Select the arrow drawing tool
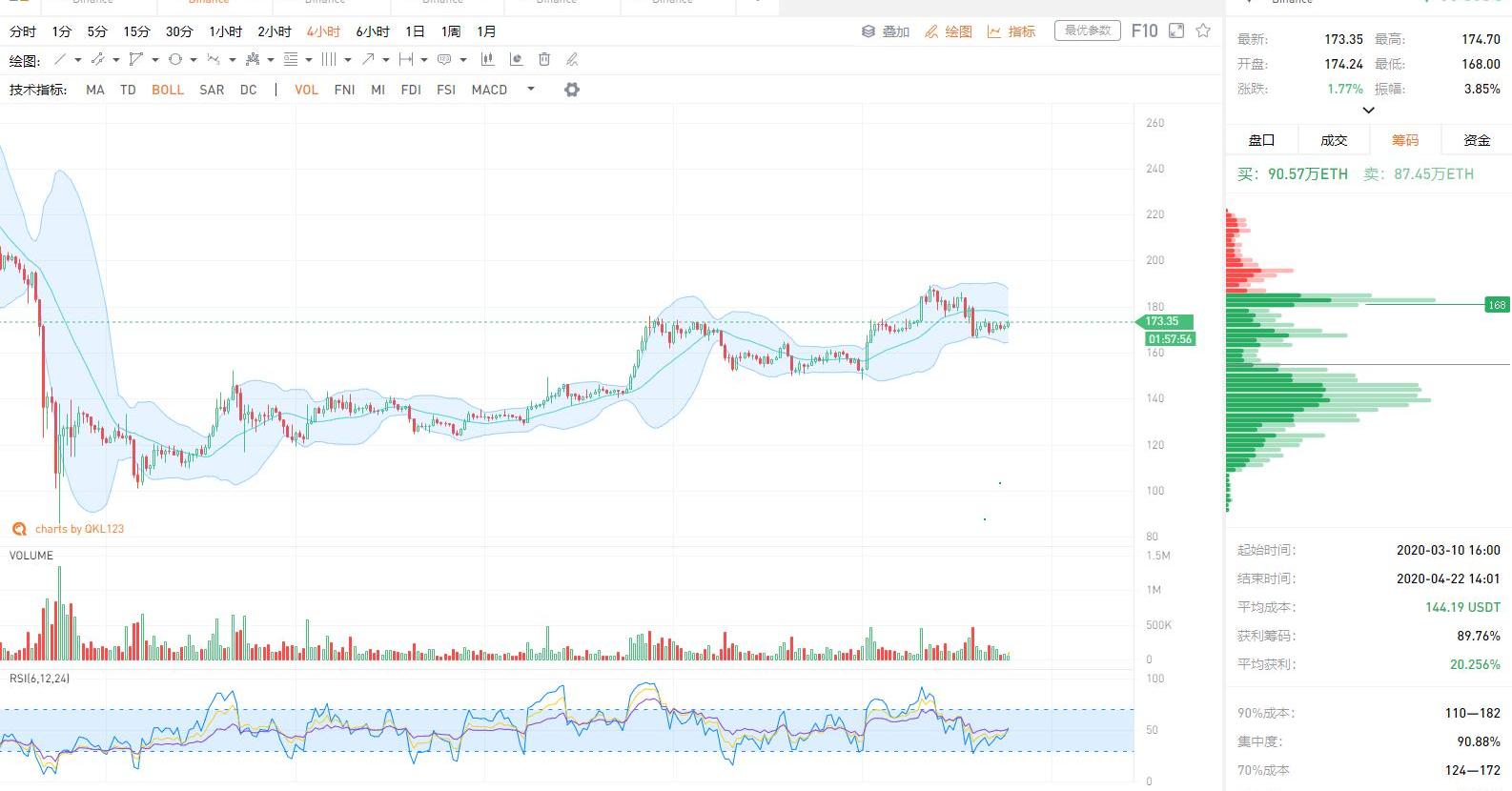1512x791 pixels. click(368, 60)
